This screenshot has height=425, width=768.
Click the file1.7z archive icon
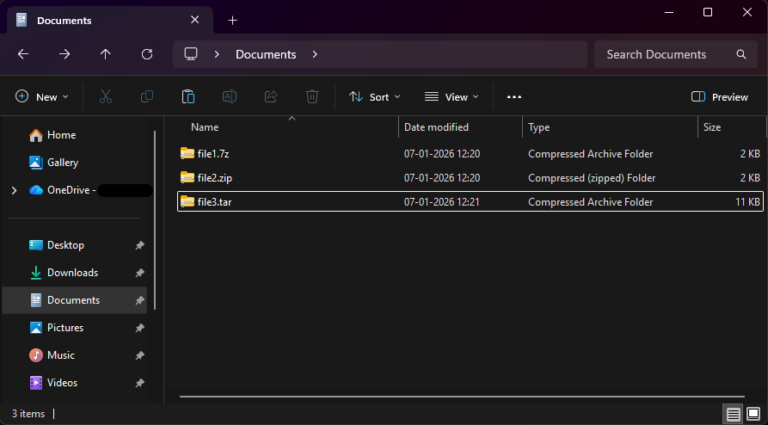187,154
